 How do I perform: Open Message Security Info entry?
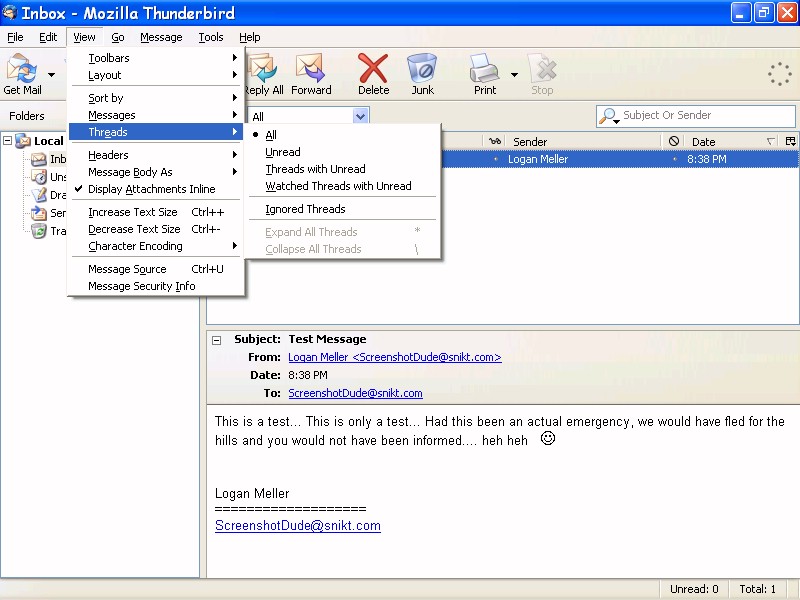point(156,286)
